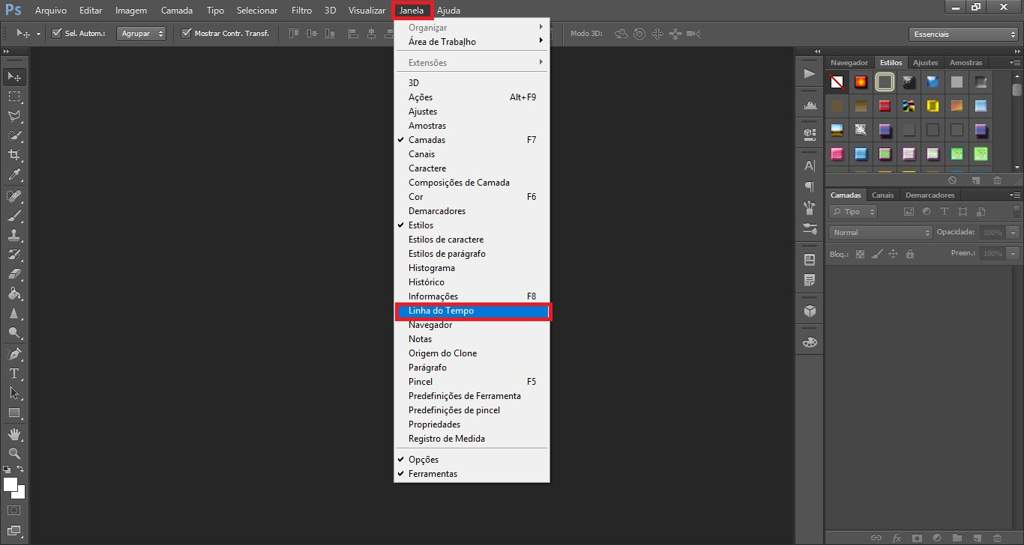Click create new style button

976,180
